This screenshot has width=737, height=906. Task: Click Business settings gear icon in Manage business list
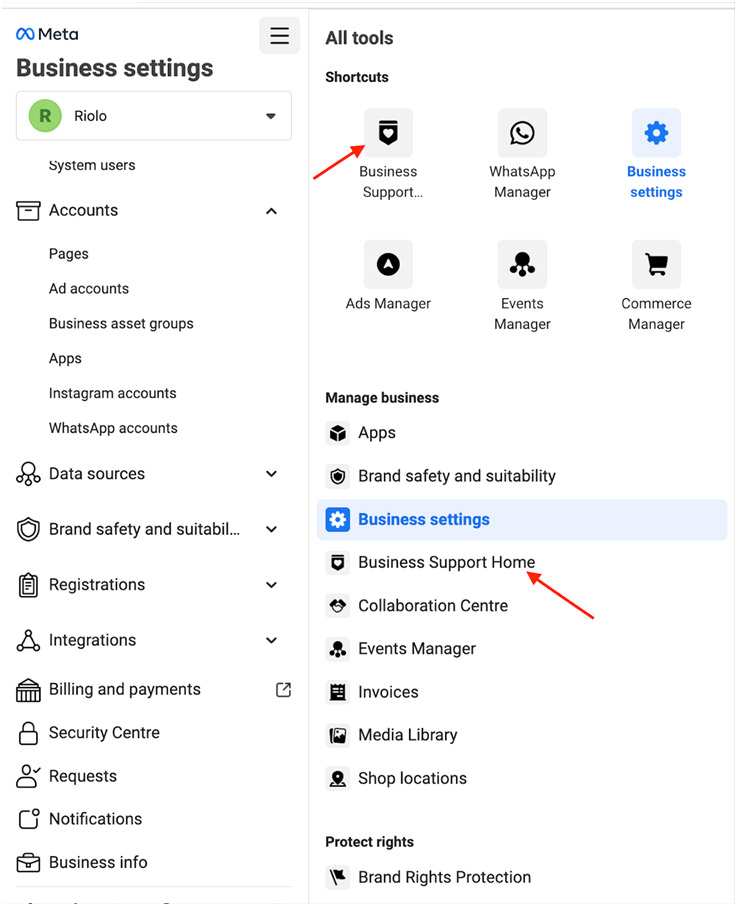338,519
